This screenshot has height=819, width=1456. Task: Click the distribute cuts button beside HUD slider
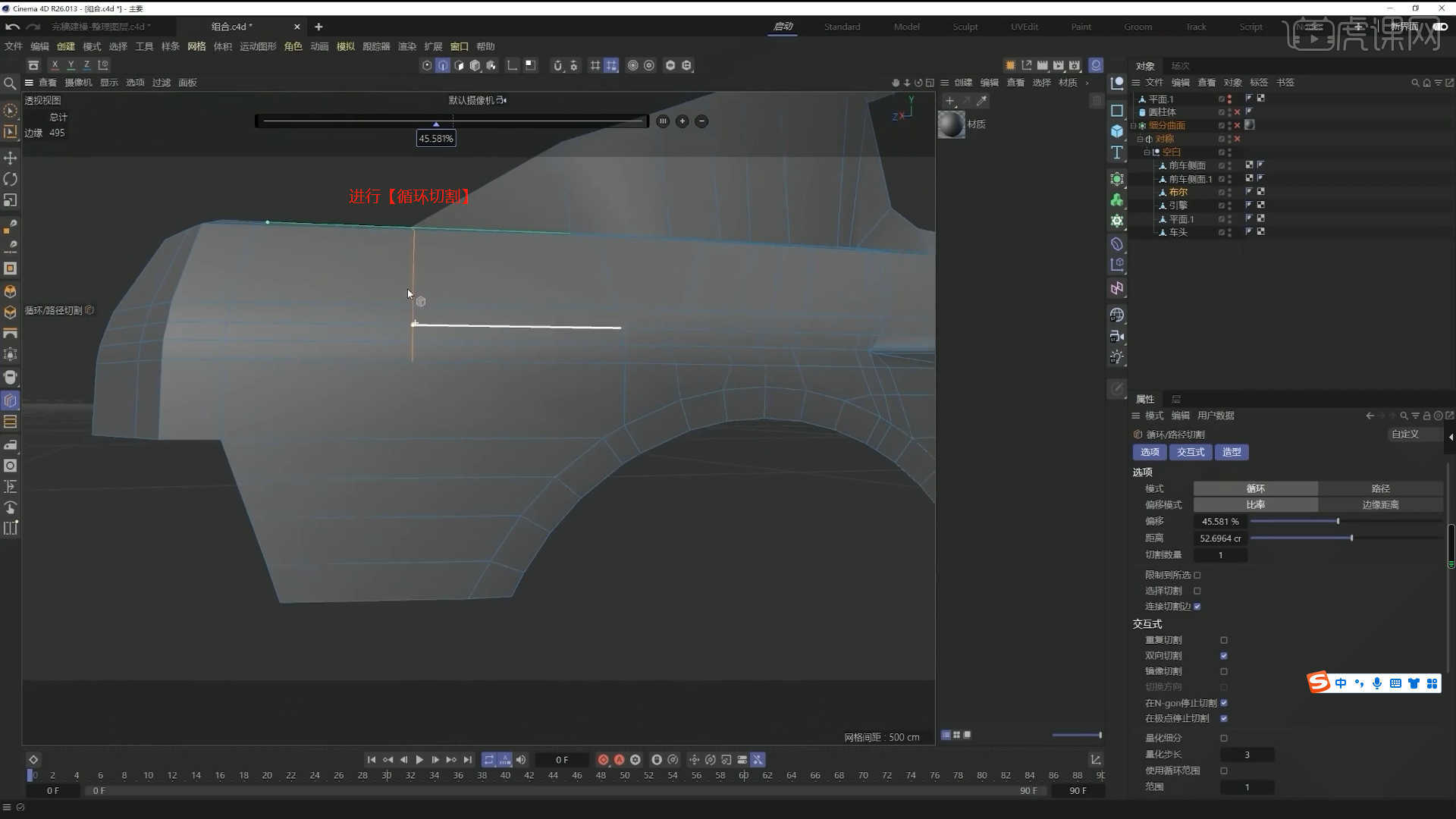click(x=663, y=121)
